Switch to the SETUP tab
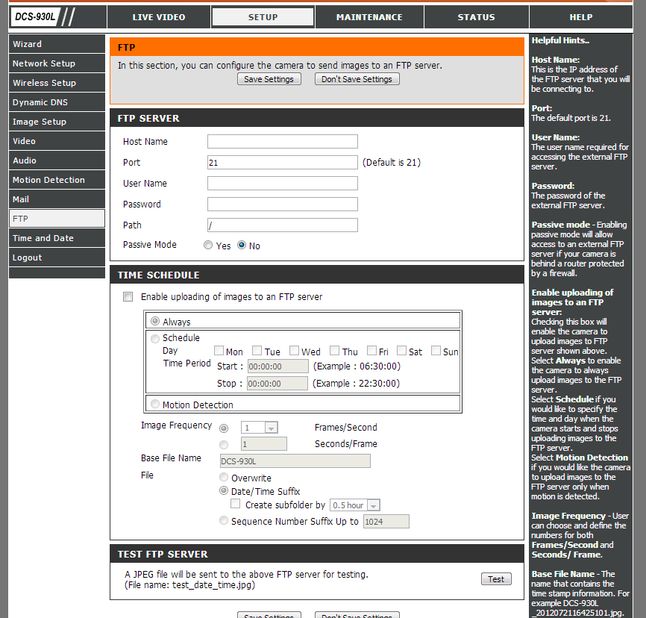Screen dimensions: 646x618 (263, 17)
